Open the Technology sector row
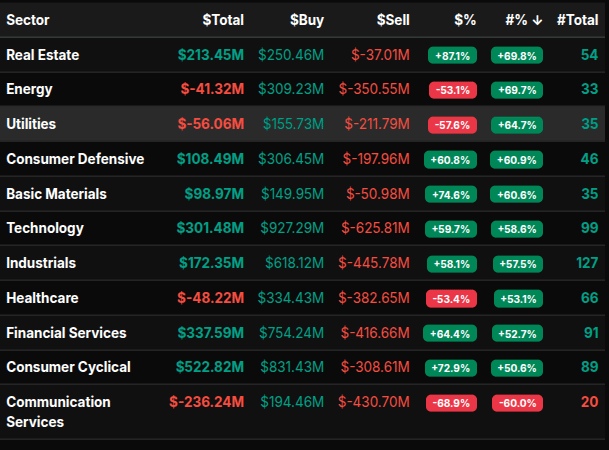Screen dimensions: 609x450 (x=45, y=228)
